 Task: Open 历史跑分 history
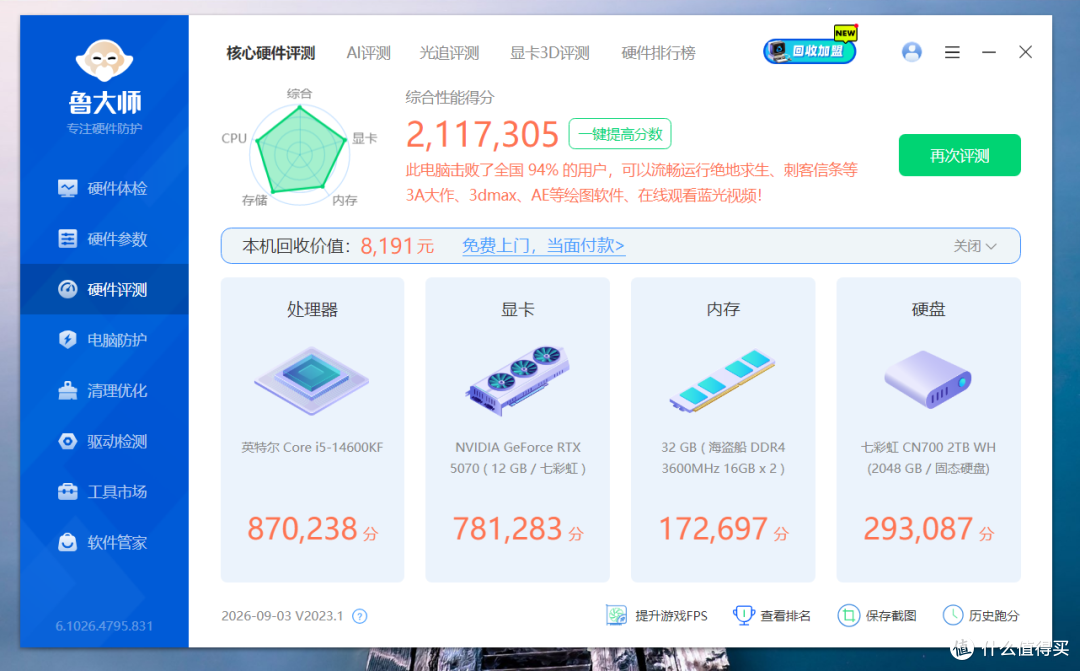pyautogui.click(x=980, y=615)
